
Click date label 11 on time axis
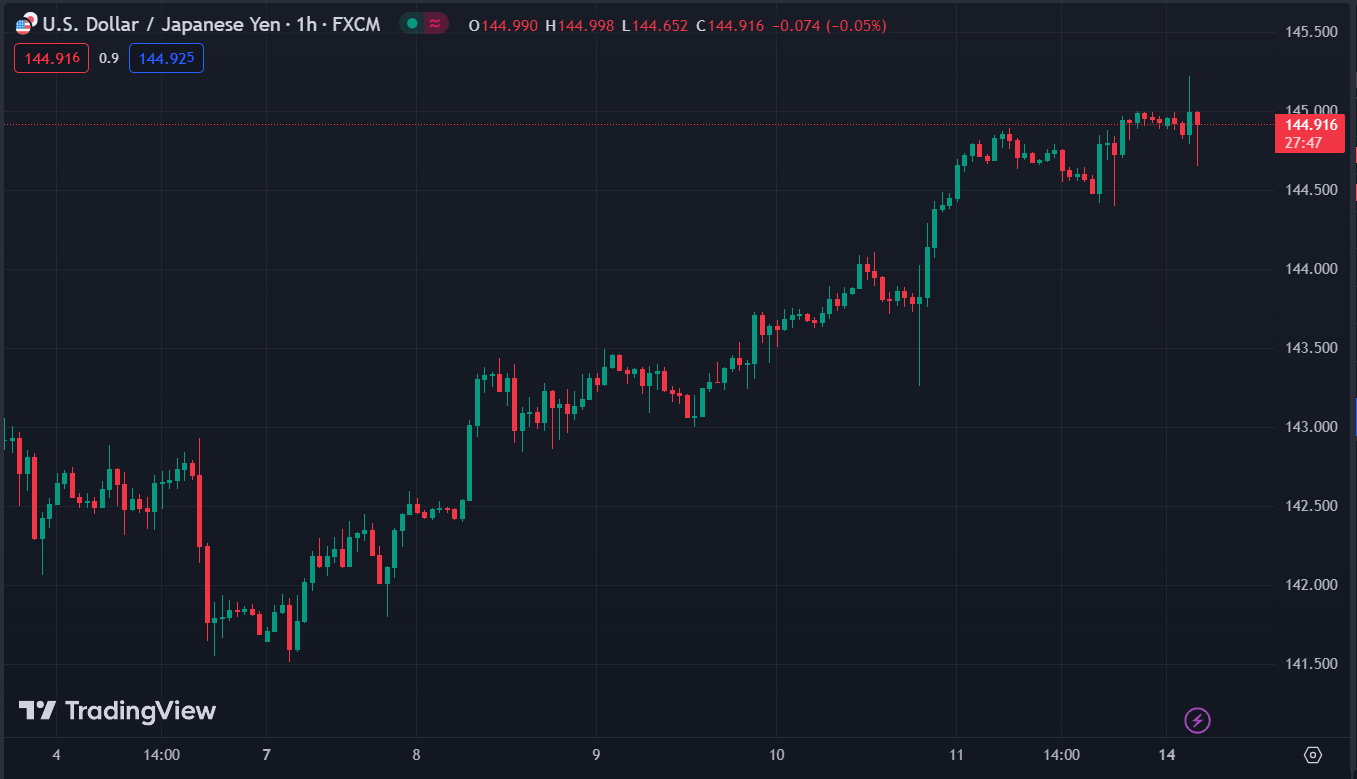(956, 755)
